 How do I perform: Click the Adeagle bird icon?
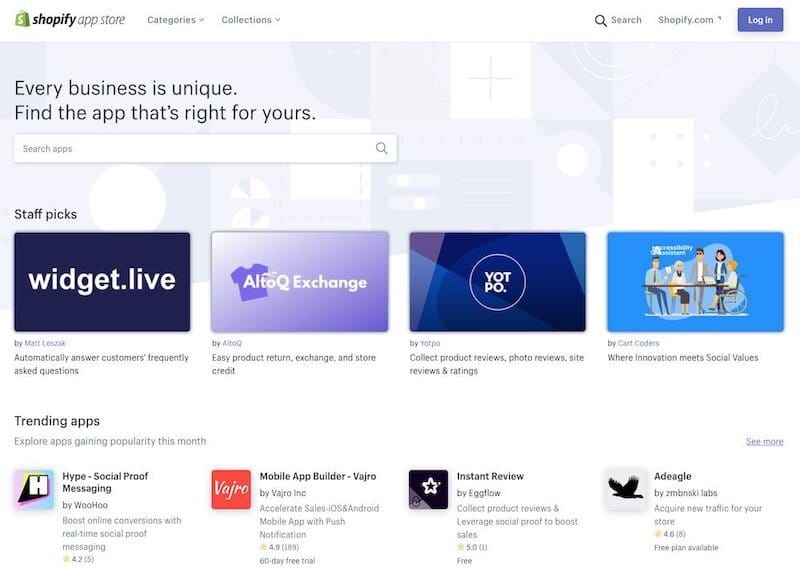pyautogui.click(x=626, y=489)
